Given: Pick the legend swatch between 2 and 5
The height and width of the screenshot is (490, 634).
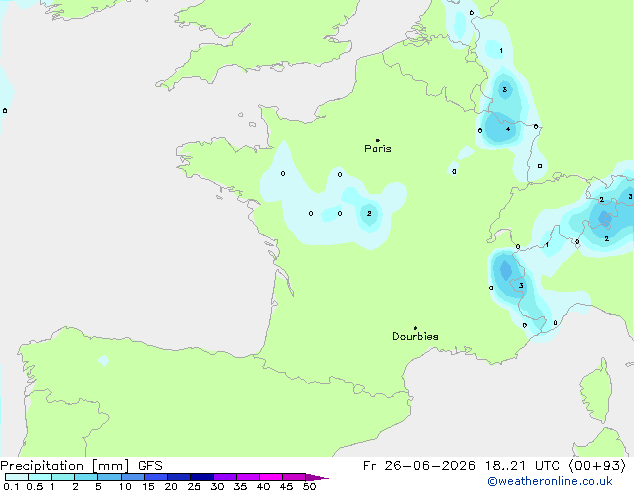Looking at the screenshot, I should pos(86,477).
